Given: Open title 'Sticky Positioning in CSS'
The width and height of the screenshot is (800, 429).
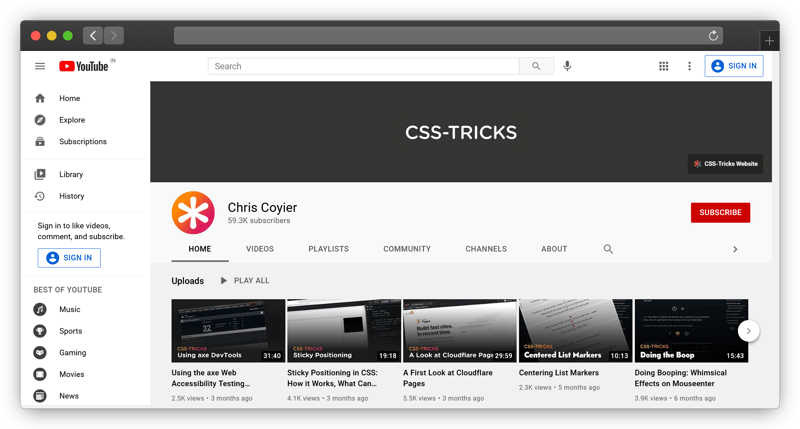Looking at the screenshot, I should click(x=332, y=378).
